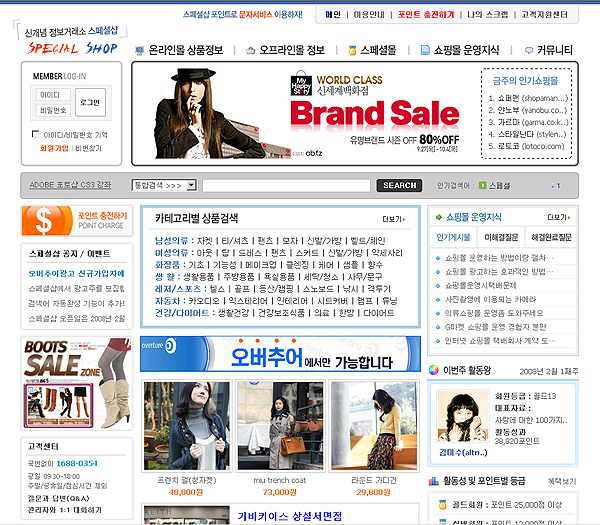Open post 사진촬영에 이용되는 카메라

[x=490, y=300]
